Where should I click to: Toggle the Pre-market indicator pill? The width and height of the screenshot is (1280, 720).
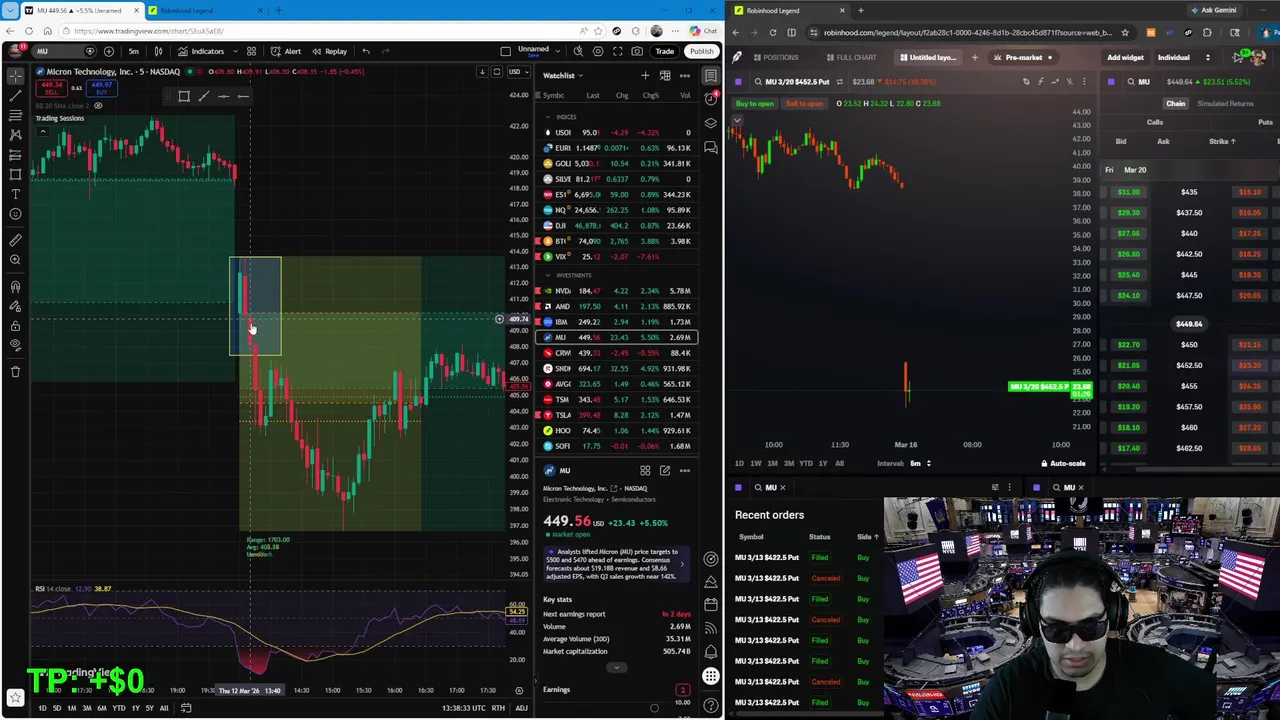(x=1023, y=58)
